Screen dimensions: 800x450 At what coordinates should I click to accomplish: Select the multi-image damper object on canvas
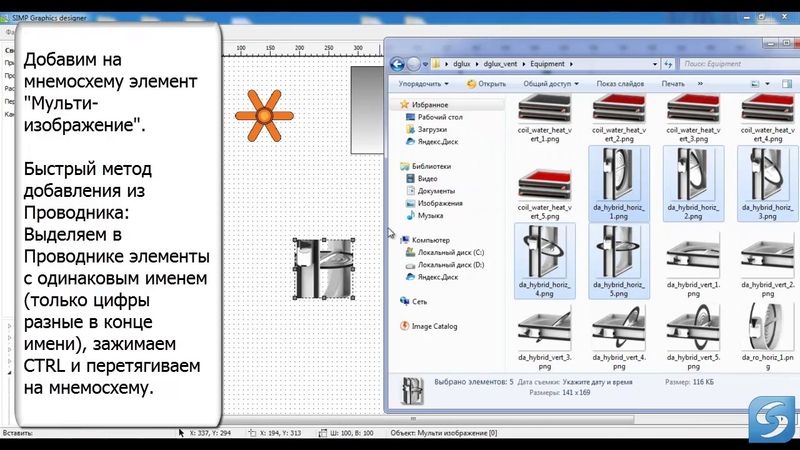[x=324, y=268]
